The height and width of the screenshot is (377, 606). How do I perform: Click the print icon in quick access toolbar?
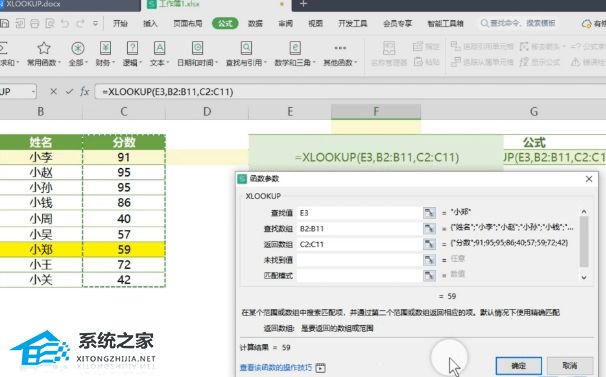[x=35, y=24]
